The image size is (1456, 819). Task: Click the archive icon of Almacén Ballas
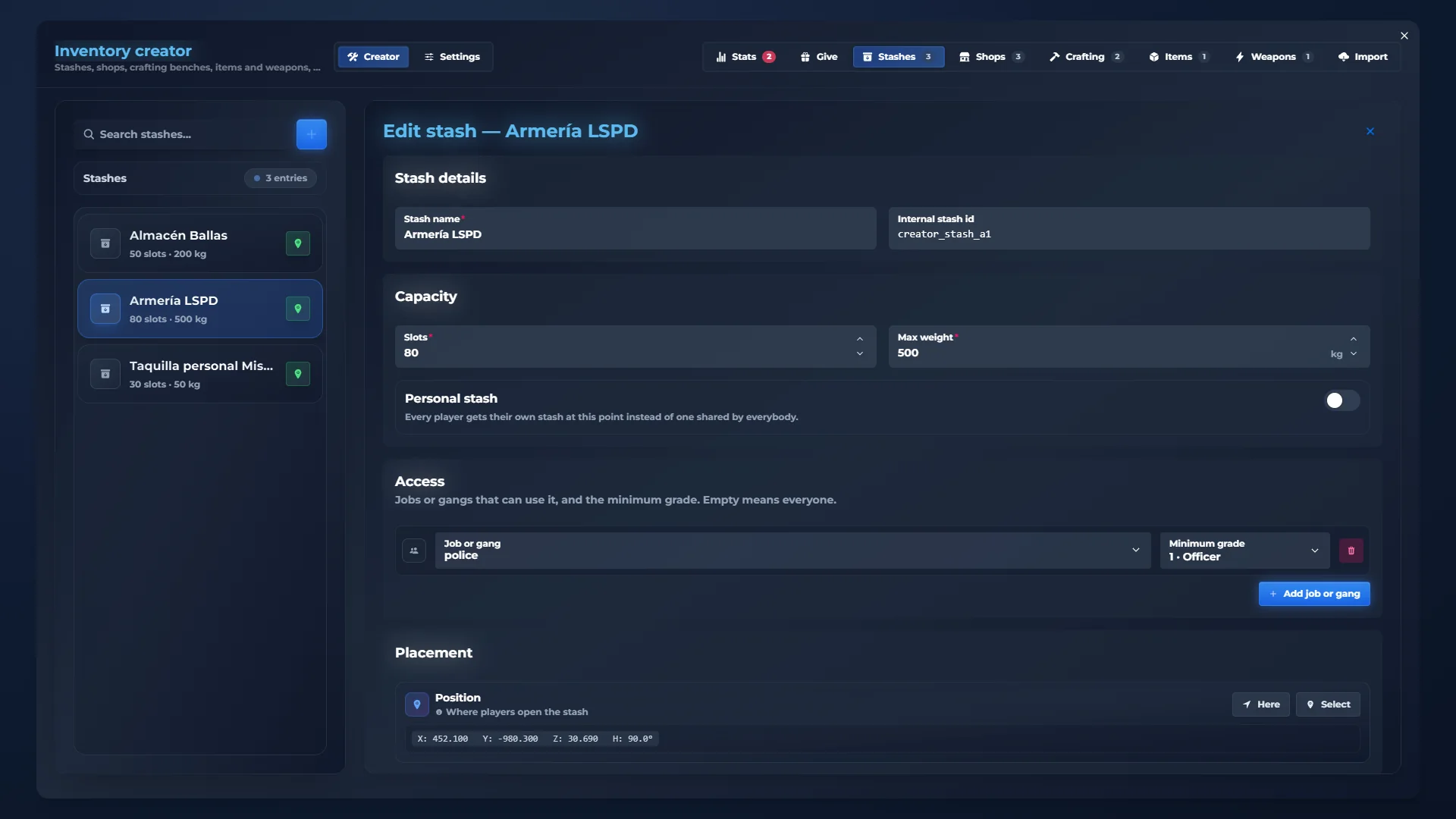[x=105, y=243]
